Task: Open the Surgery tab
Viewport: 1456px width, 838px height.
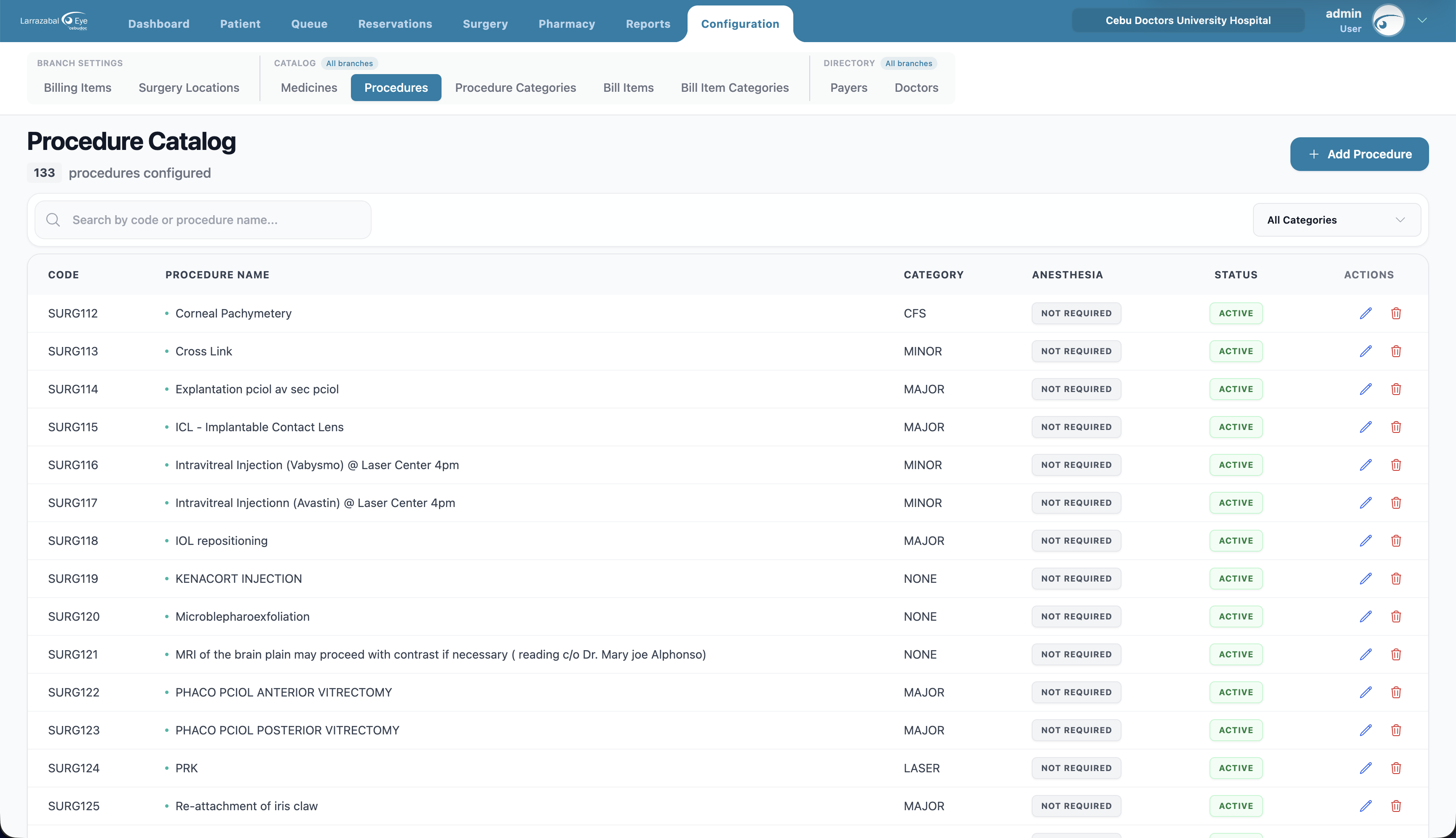Action: (x=485, y=24)
